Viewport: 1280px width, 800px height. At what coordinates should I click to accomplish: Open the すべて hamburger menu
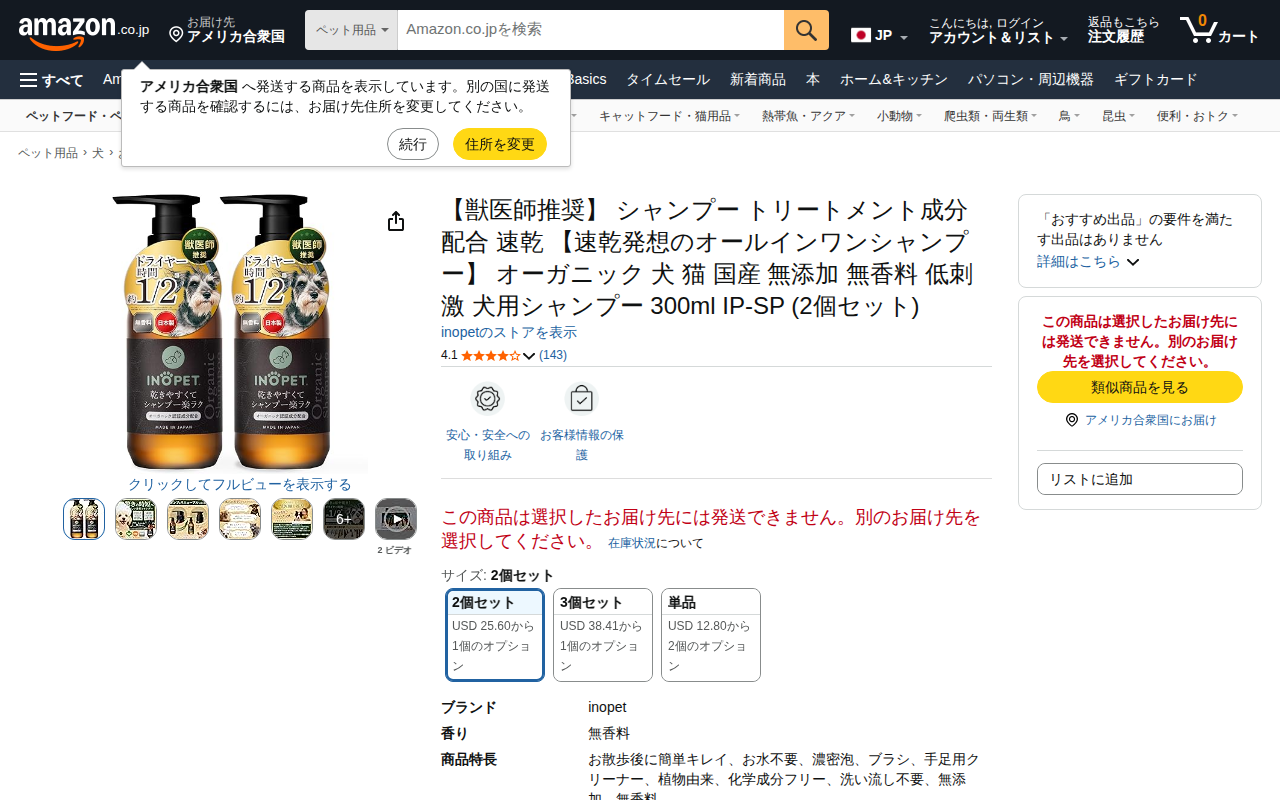(52, 80)
